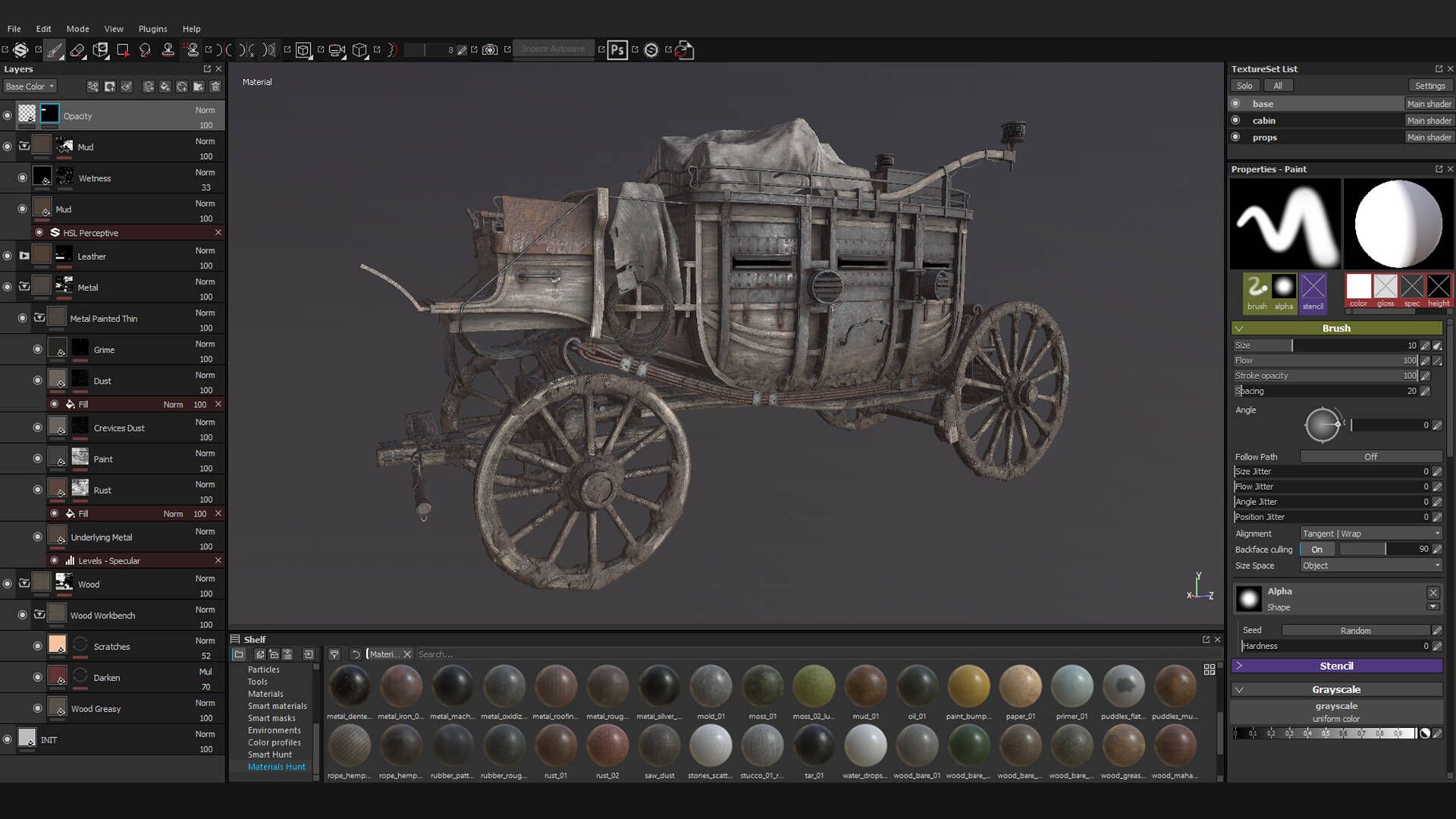Screen dimensions: 1456x819
Task: Select the mud_01 material thumbnail in the Shelf
Action: coord(865,686)
